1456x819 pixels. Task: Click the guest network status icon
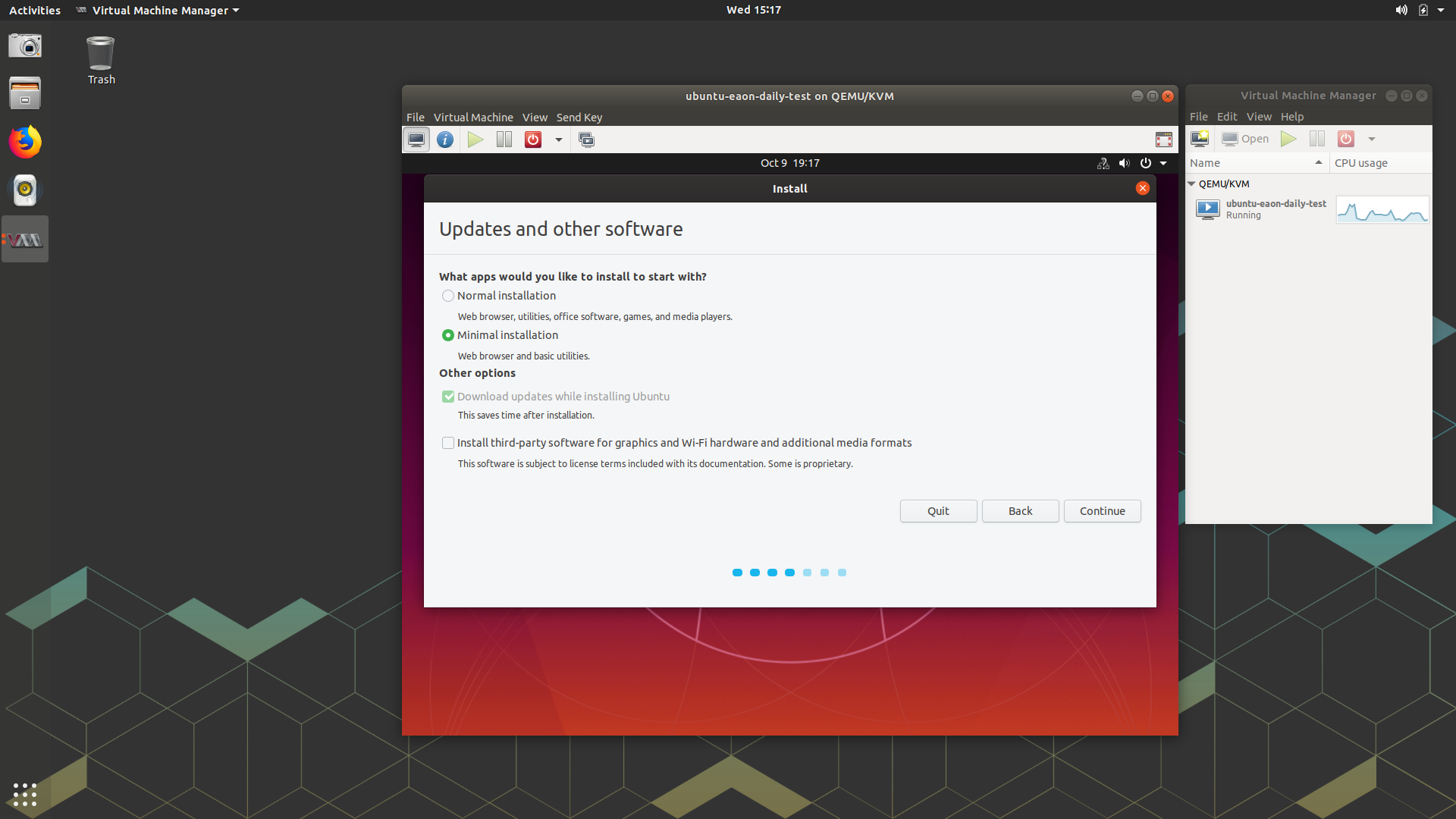click(1103, 163)
